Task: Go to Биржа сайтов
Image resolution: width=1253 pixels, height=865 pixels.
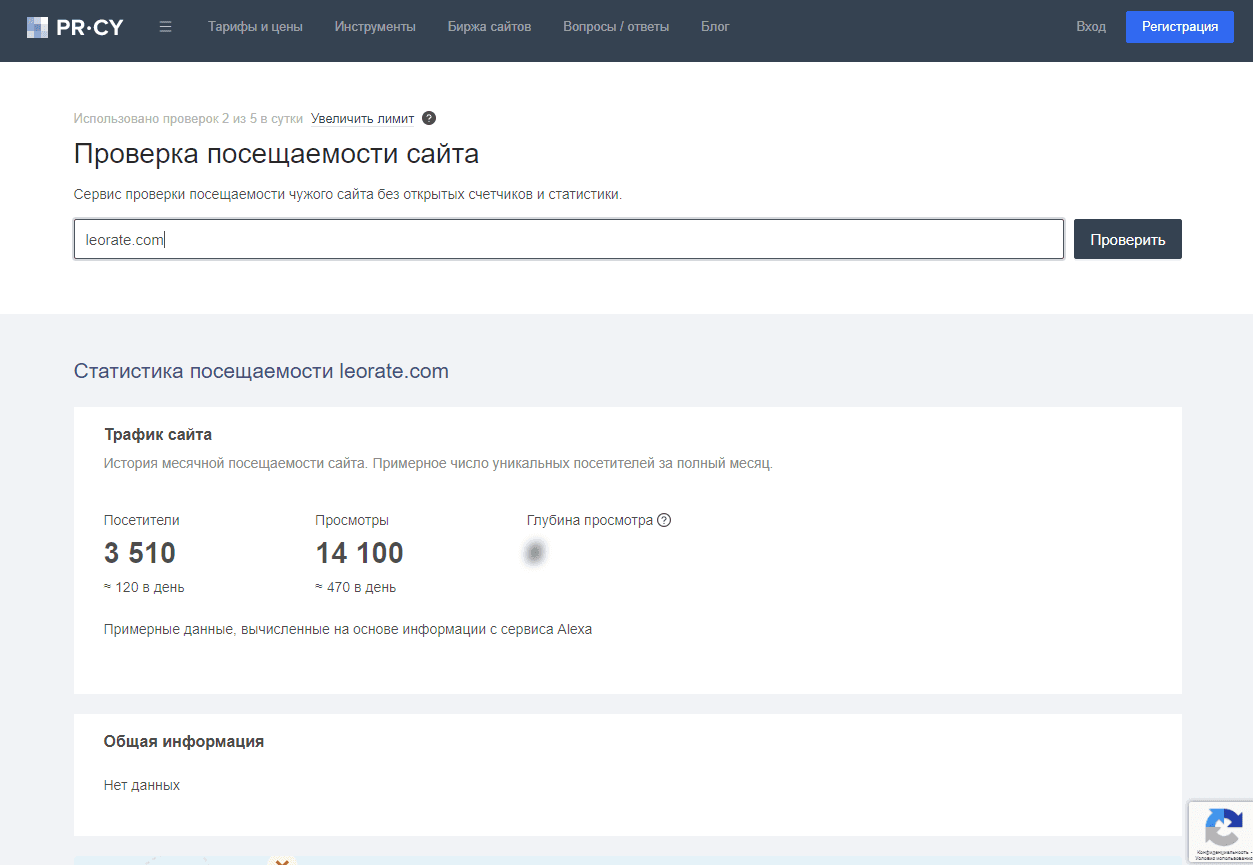Action: click(x=489, y=27)
